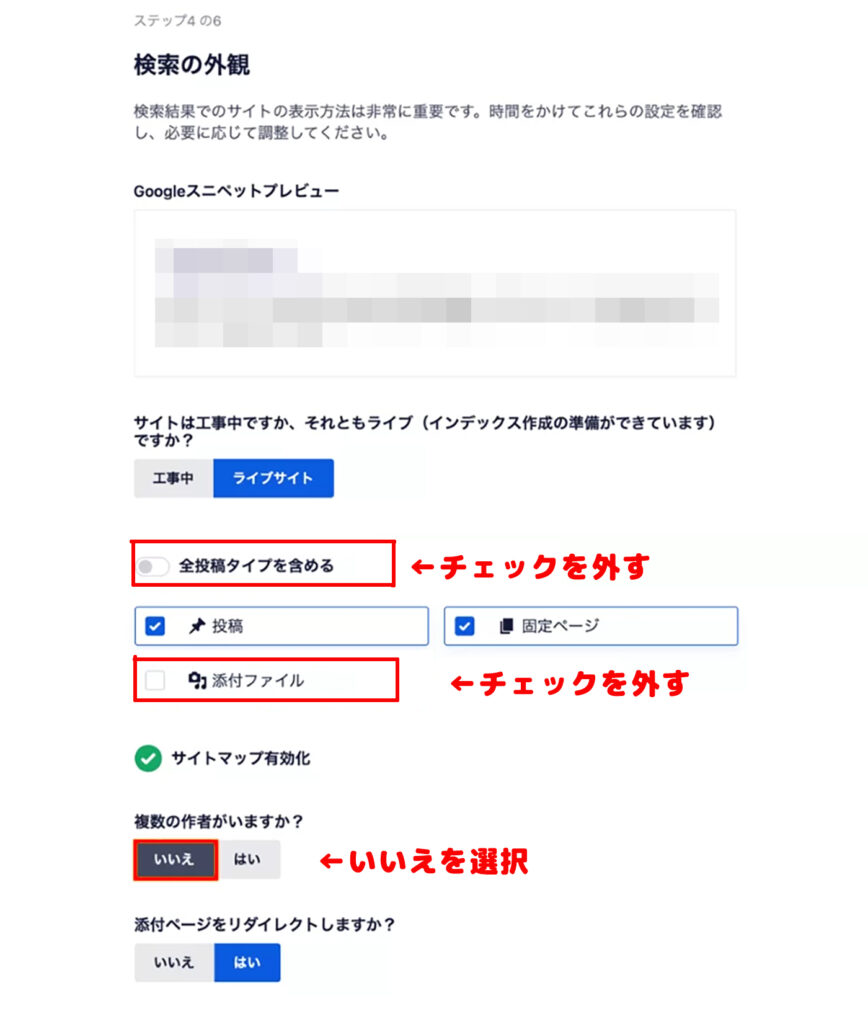Viewport: 868px width, 1024px height.
Task: Click the 検索の外観 heading
Action: (192, 65)
